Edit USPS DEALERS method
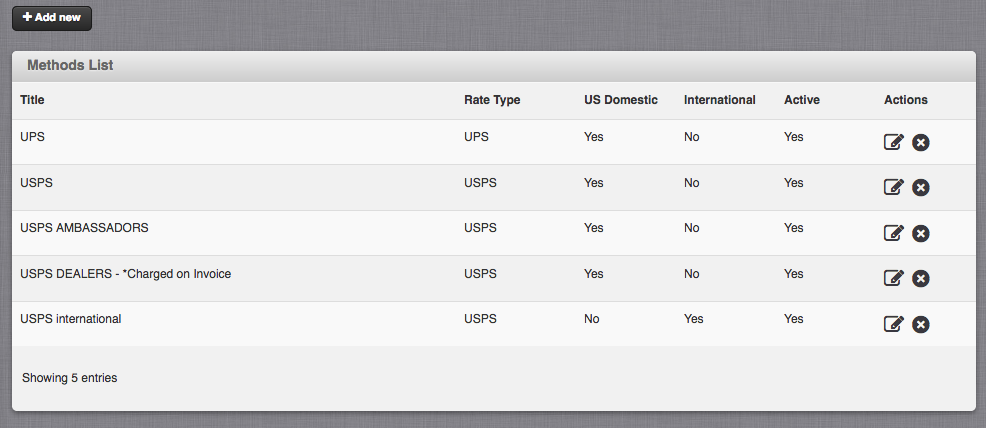The width and height of the screenshot is (986, 428). coord(894,278)
